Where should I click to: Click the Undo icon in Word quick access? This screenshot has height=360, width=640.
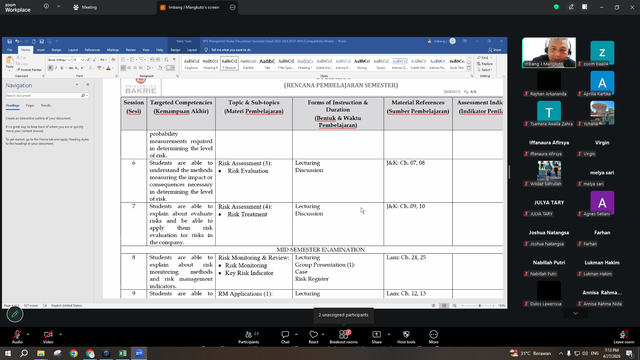point(17,41)
